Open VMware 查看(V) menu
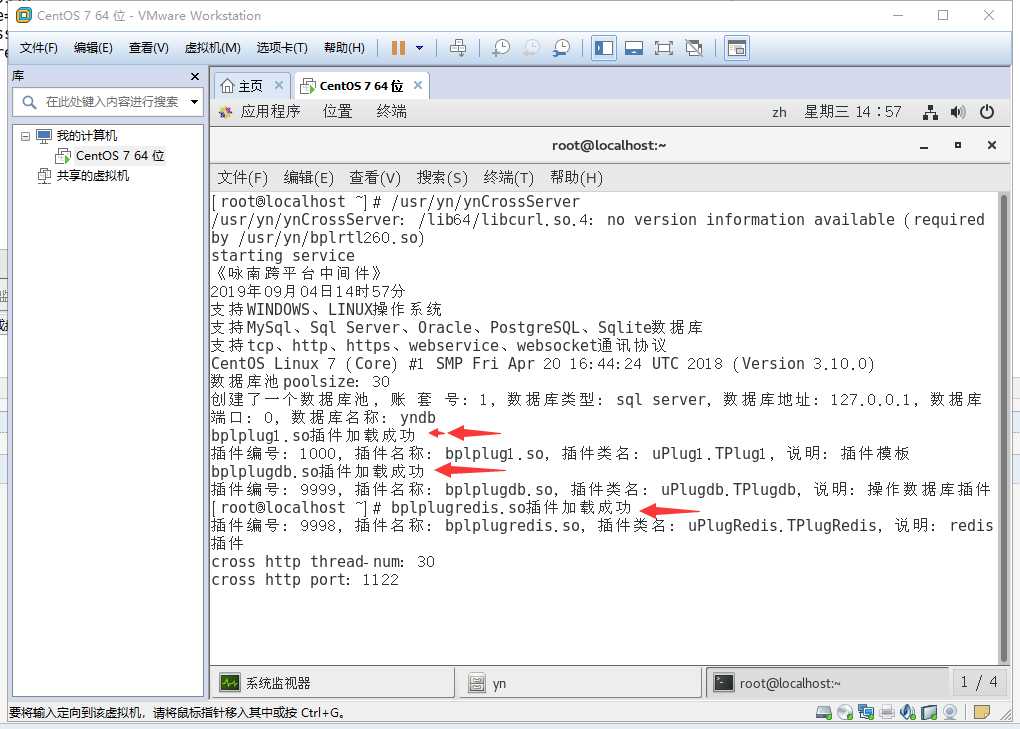This screenshot has width=1020, height=729. pos(148,47)
